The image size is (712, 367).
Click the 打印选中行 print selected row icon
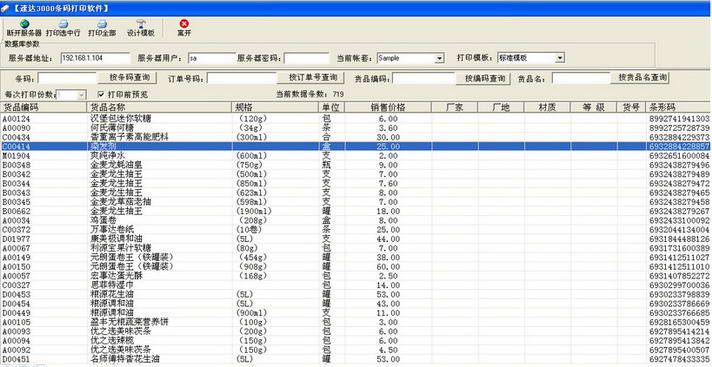click(x=63, y=24)
